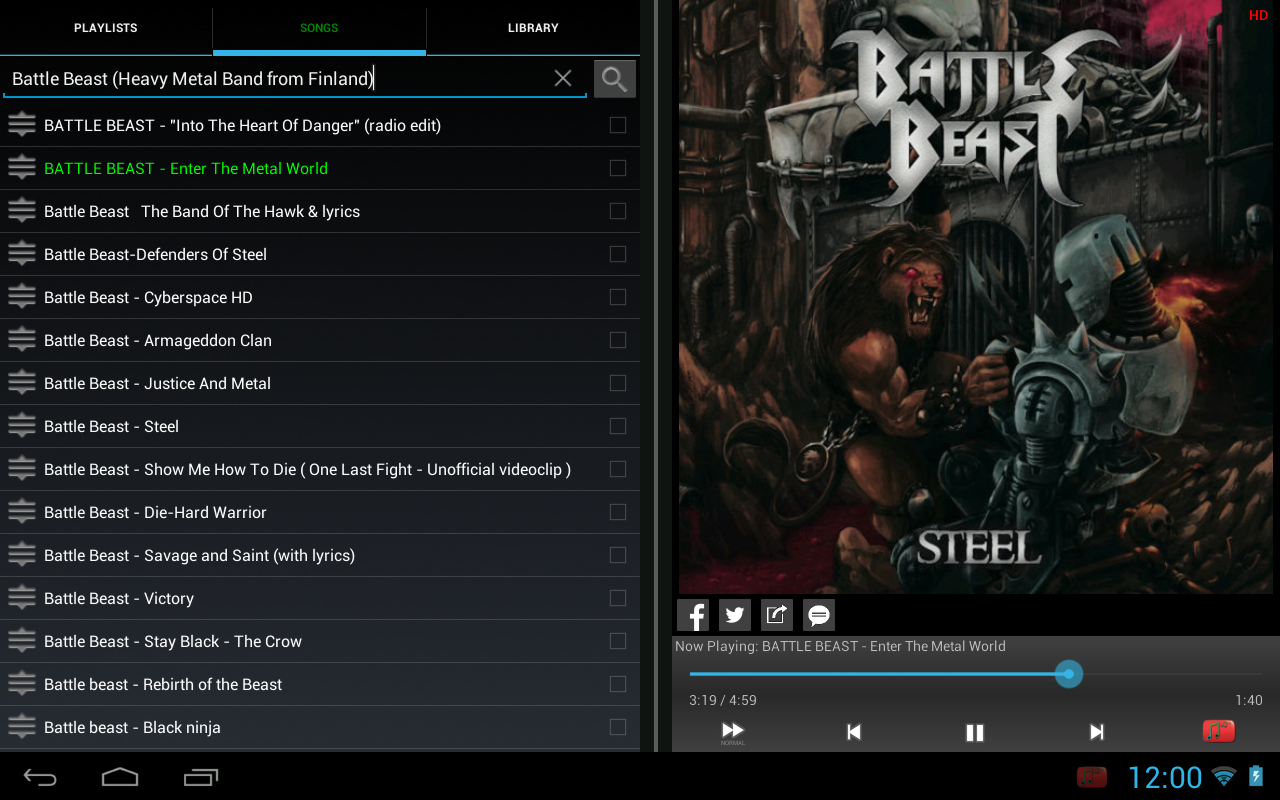Check the Defenders Of Steel checkbox
The height and width of the screenshot is (800, 1280).
click(x=618, y=254)
